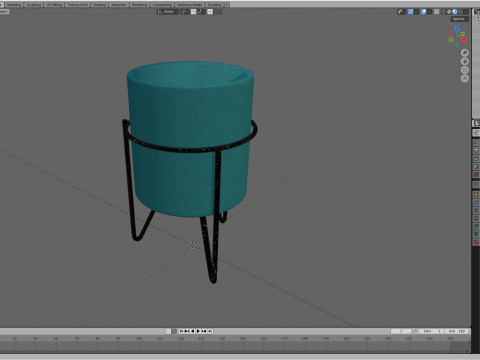The width and height of the screenshot is (480, 360).
Task: Open the Compositing workspace tab
Action: [162, 5]
